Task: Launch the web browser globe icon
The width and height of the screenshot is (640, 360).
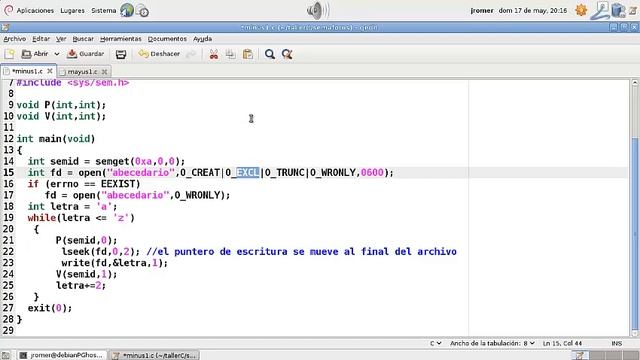Action: coord(127,10)
